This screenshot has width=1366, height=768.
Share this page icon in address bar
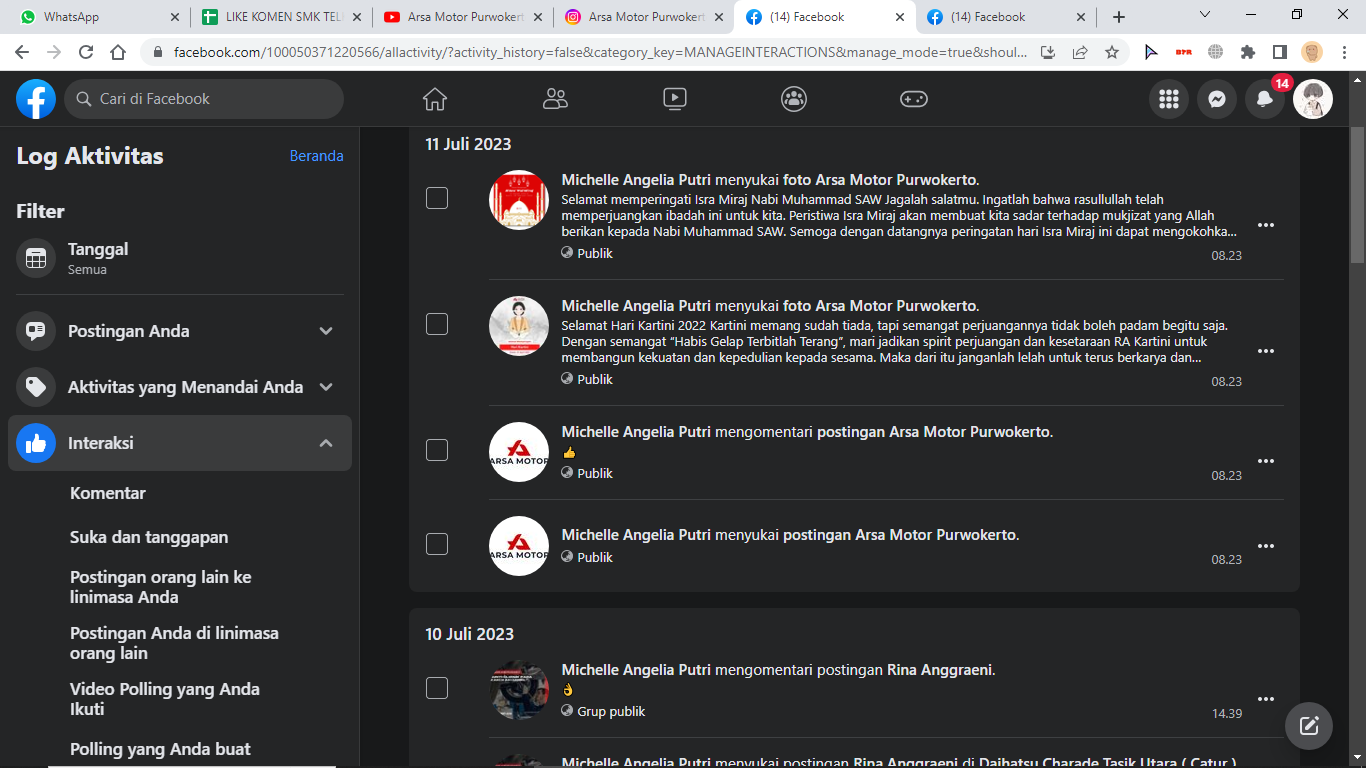(x=1080, y=52)
